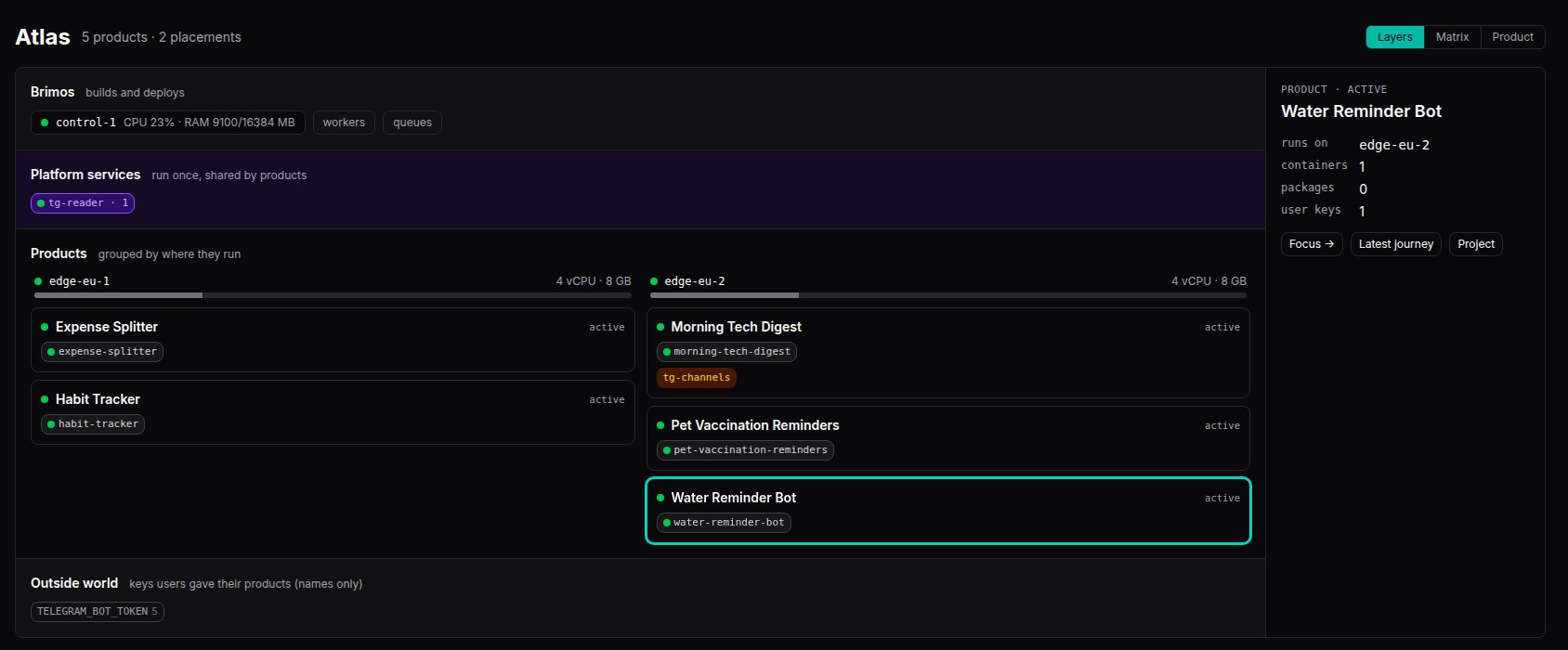1568x650 pixels.
Task: Click the morning-tech-digest container chip
Action: coord(726,352)
